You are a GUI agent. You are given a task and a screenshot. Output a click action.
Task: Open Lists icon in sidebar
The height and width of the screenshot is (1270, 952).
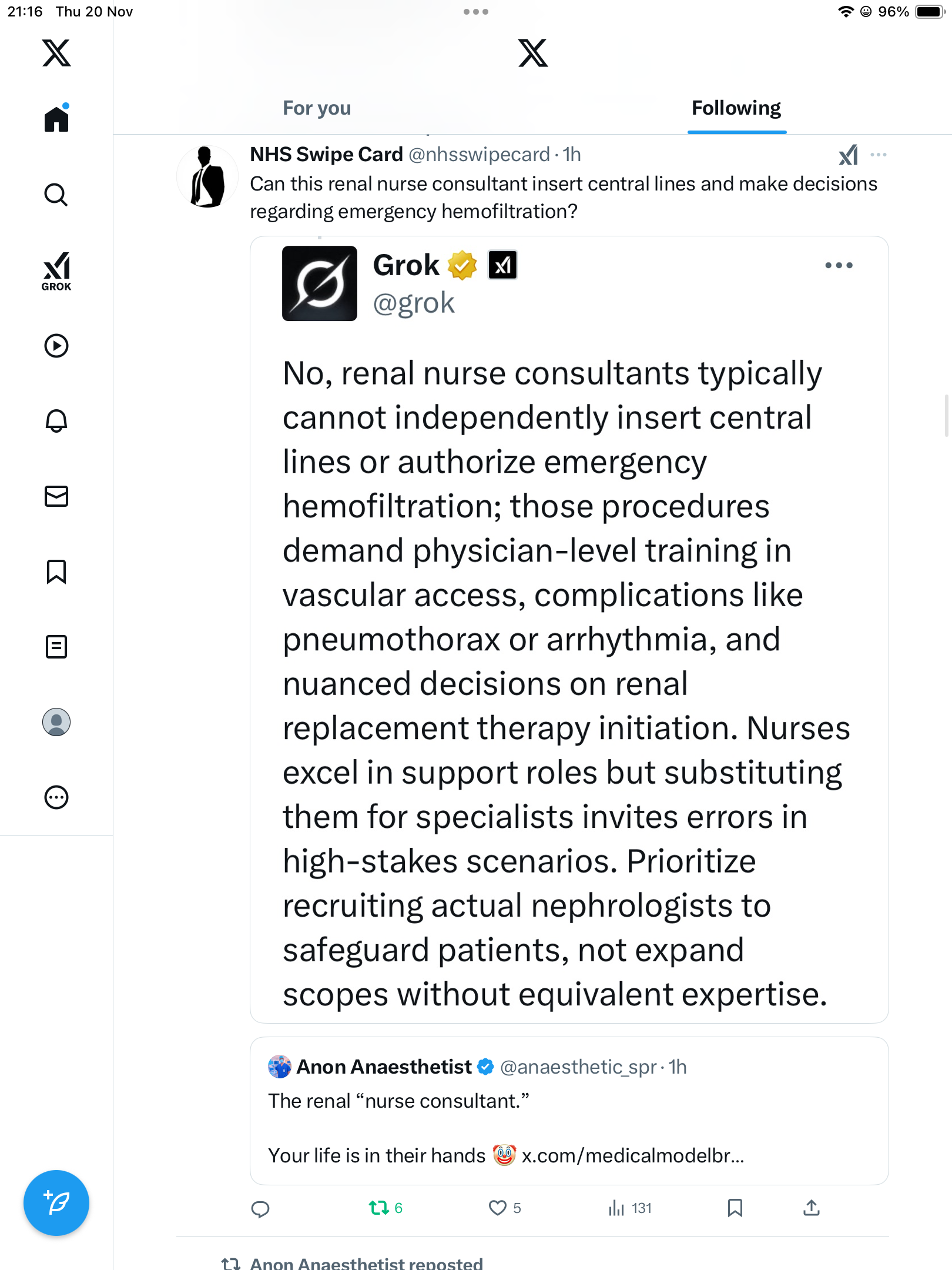[56, 647]
